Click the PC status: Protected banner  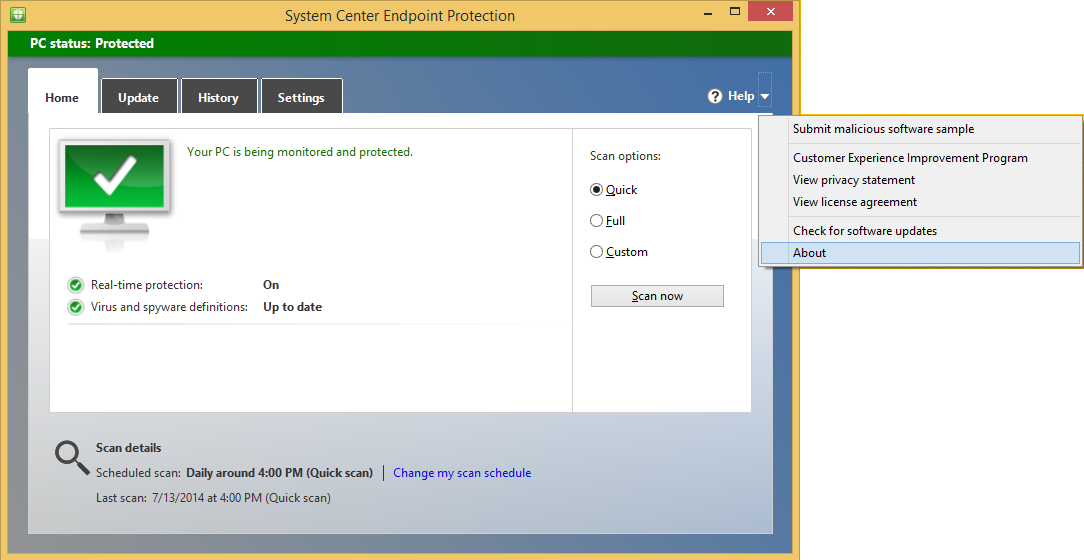(400, 44)
